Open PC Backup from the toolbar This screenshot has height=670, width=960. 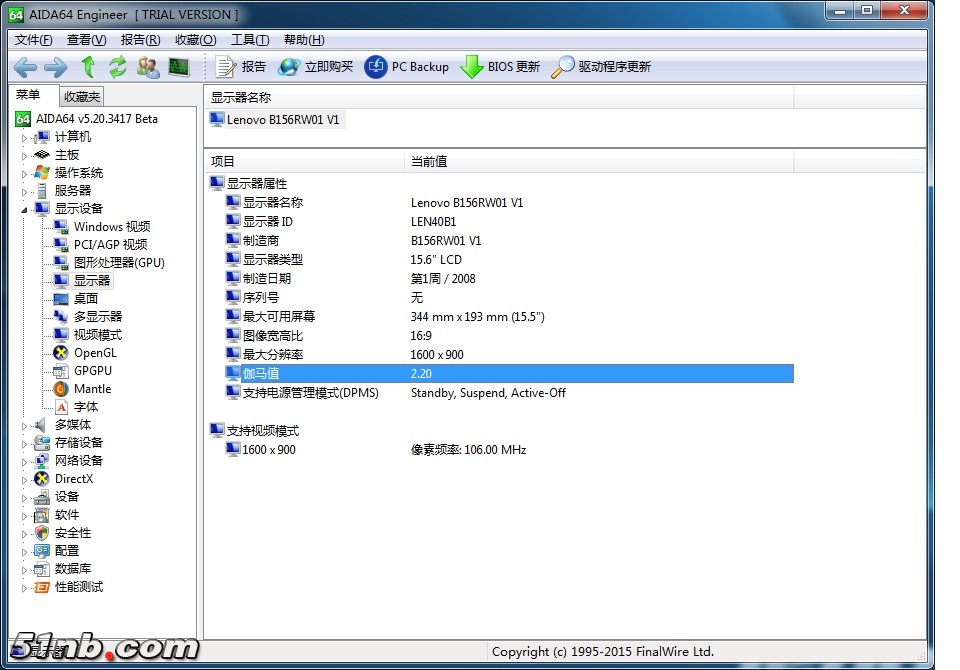tap(404, 67)
